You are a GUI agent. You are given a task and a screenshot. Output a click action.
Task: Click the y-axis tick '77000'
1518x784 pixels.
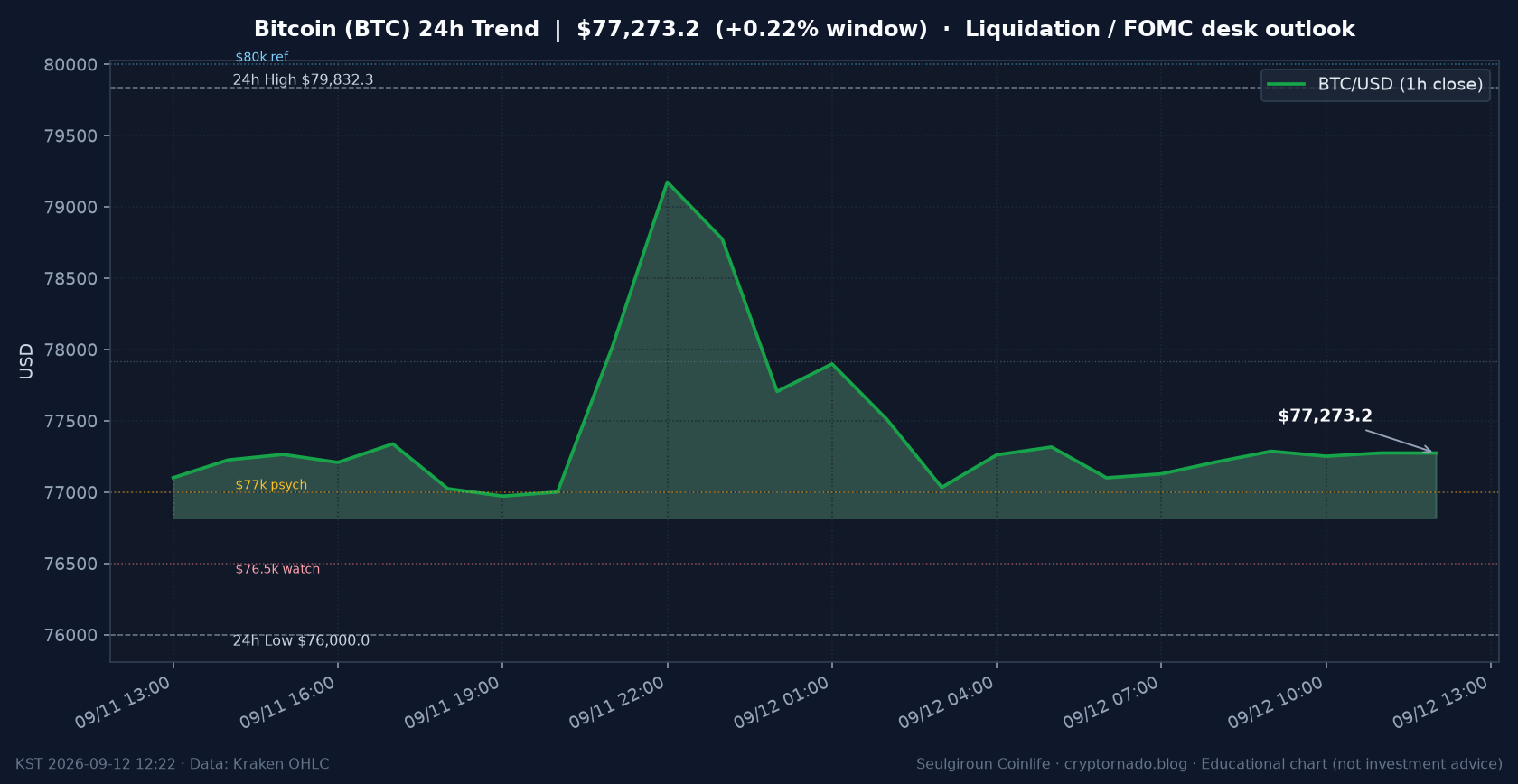tap(70, 493)
